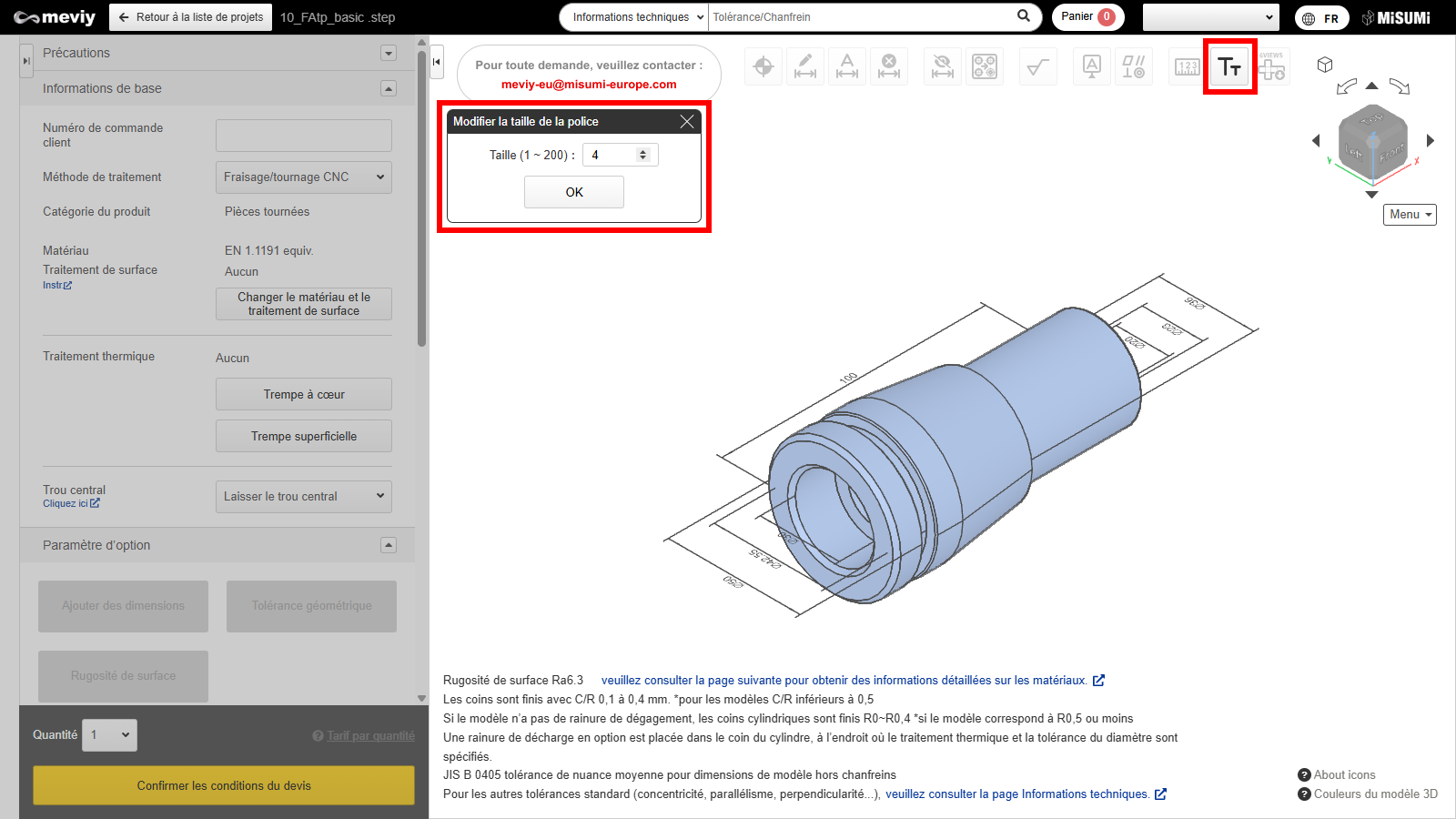Click Confirmer les conditions du devis

click(x=224, y=785)
